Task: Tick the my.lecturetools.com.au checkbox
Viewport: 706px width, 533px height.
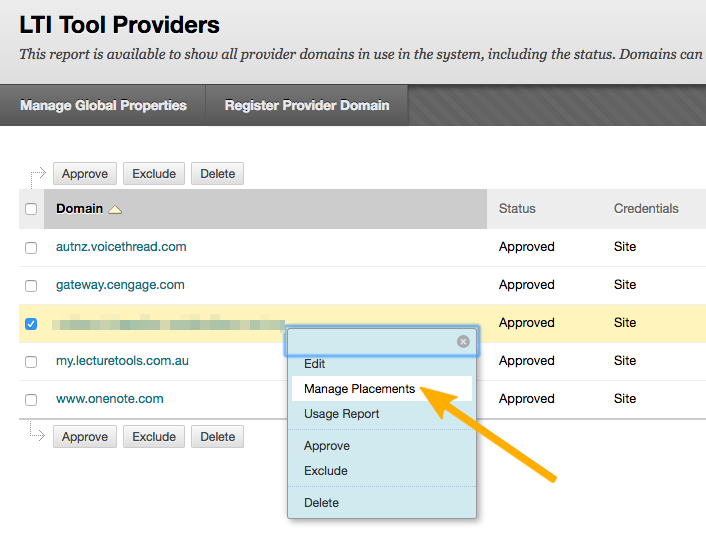Action: pyautogui.click(x=31, y=361)
